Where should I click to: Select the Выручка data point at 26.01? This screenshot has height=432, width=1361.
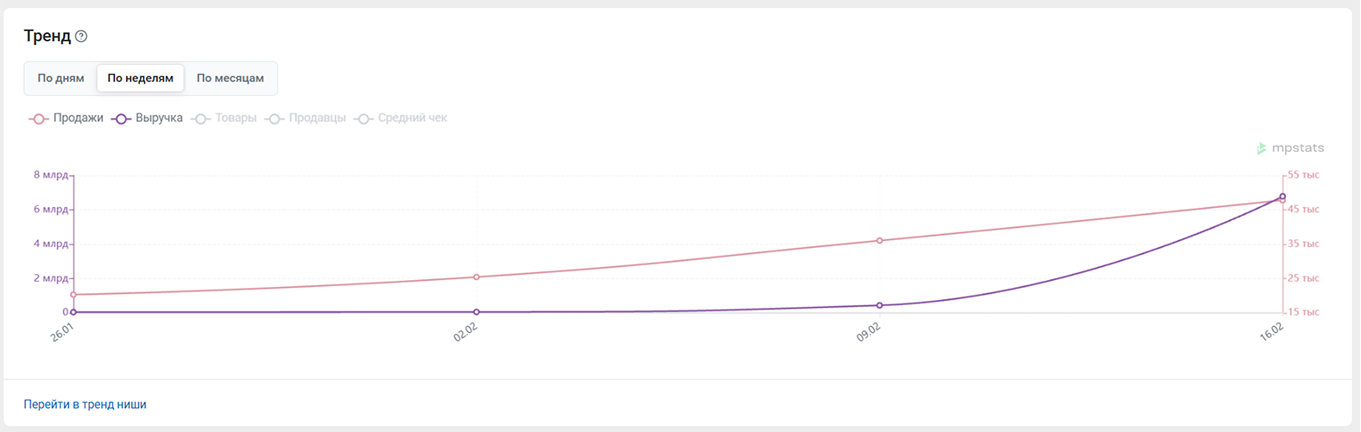74,312
